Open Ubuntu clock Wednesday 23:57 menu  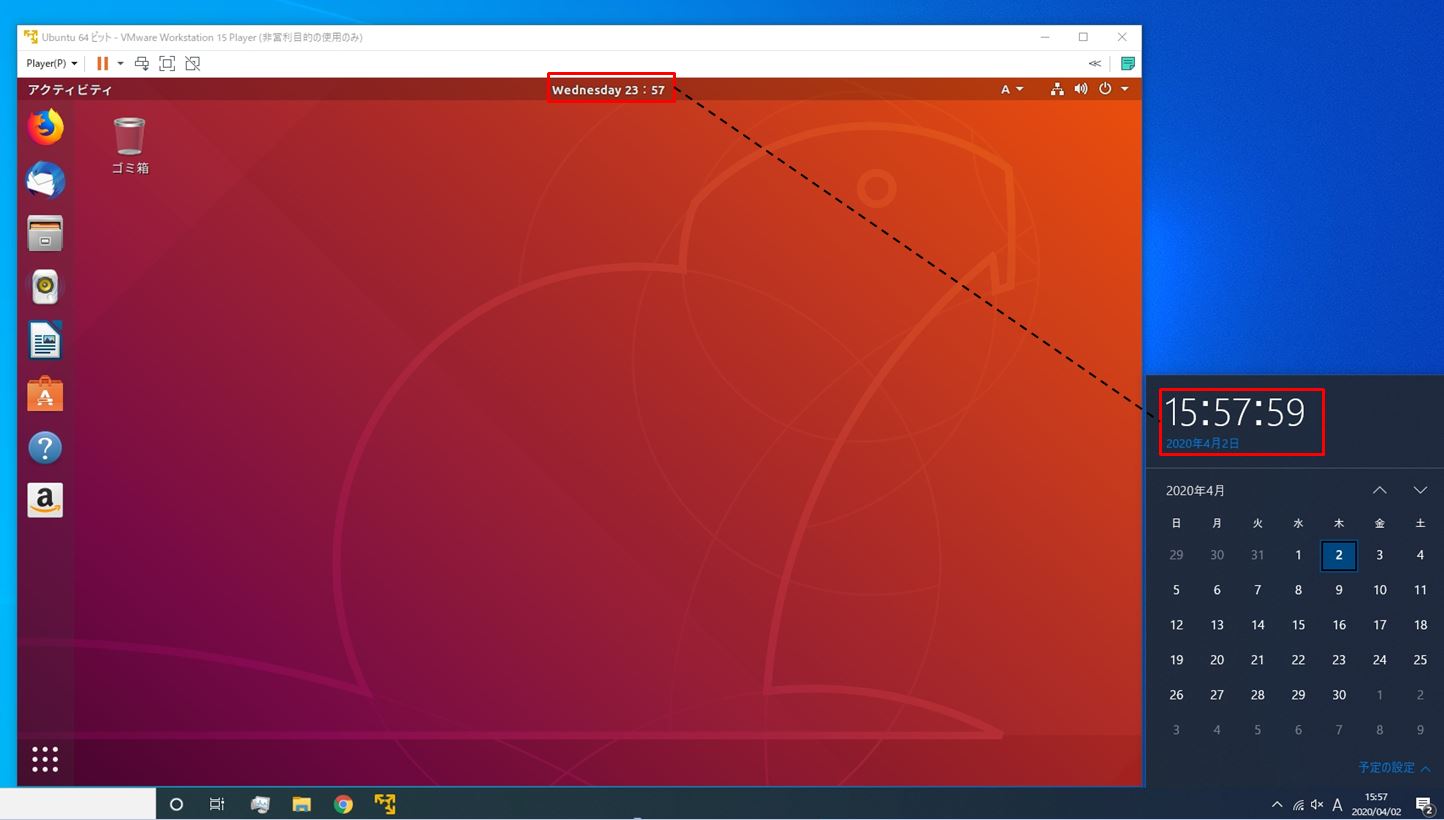click(608, 90)
